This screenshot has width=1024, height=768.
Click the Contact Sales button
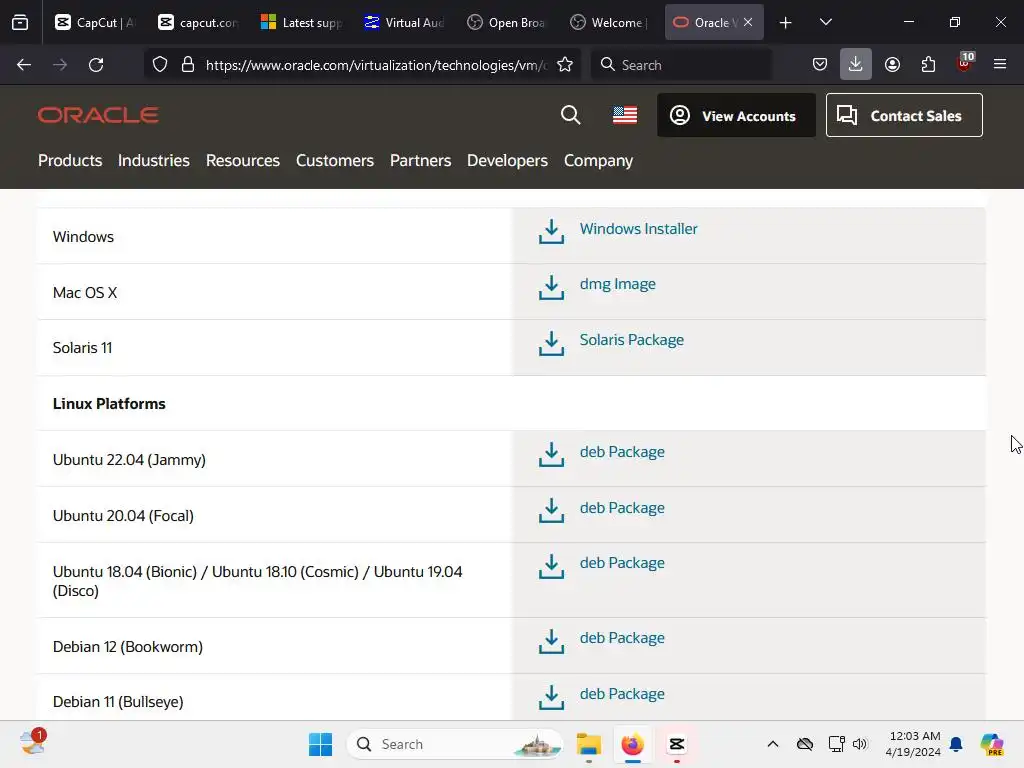click(904, 115)
